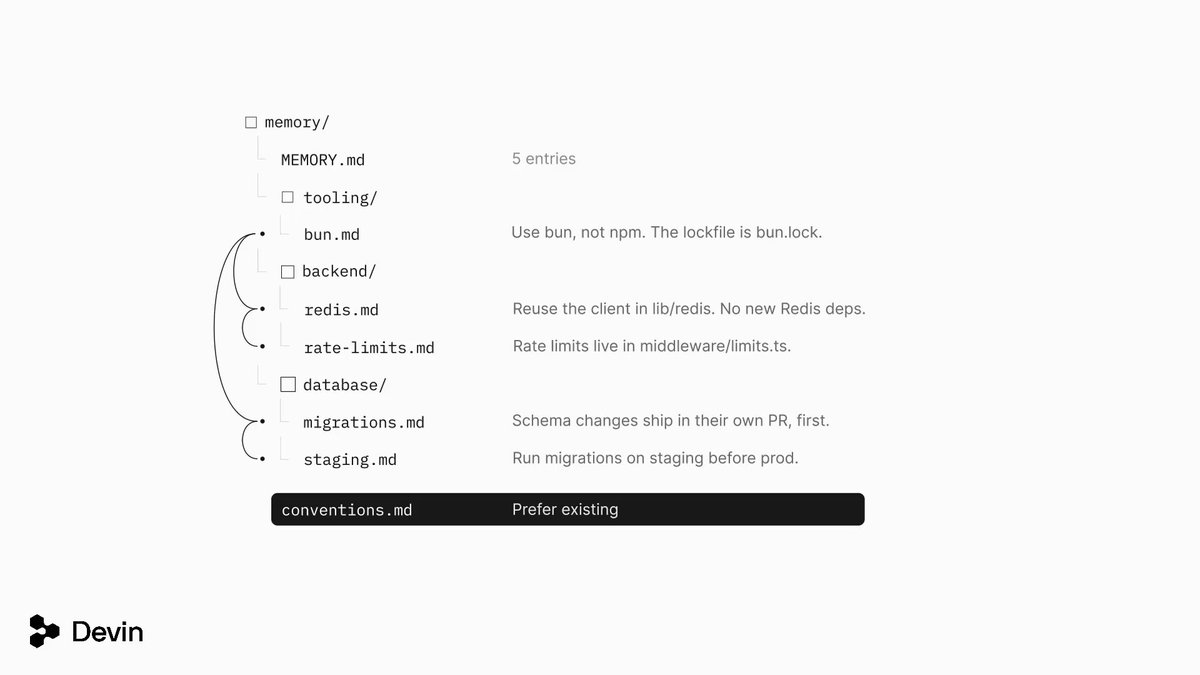Click the square icon beside database/
Image resolution: width=1200 pixels, height=675 pixels.
[288, 384]
